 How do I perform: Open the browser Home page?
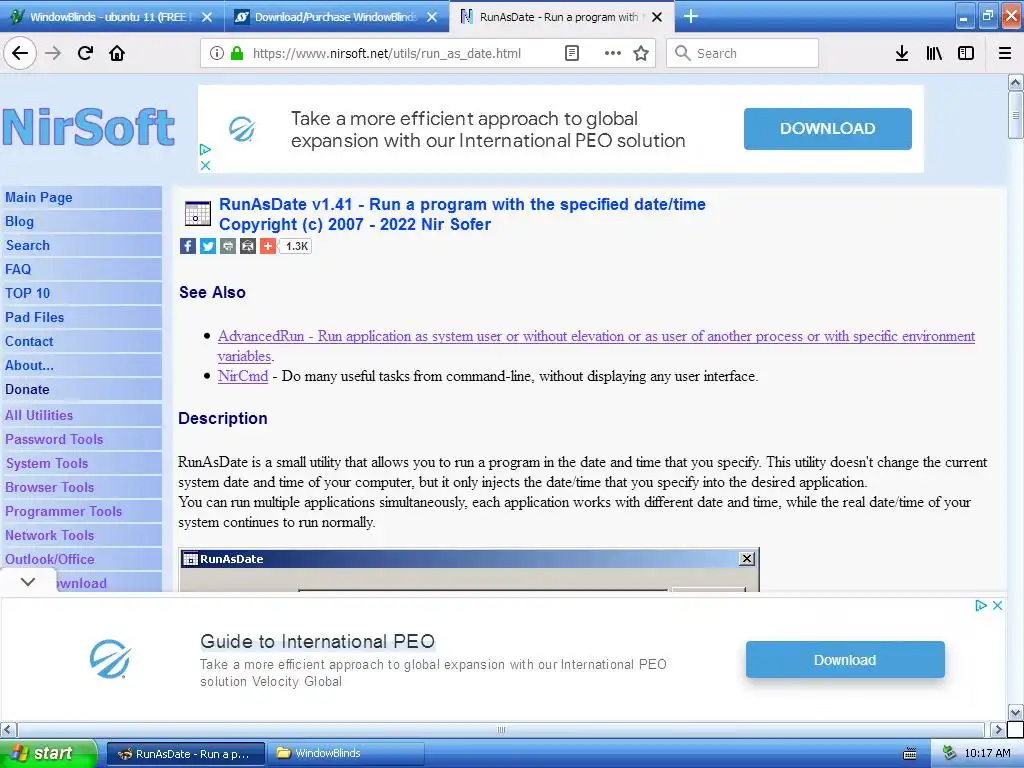click(x=117, y=53)
